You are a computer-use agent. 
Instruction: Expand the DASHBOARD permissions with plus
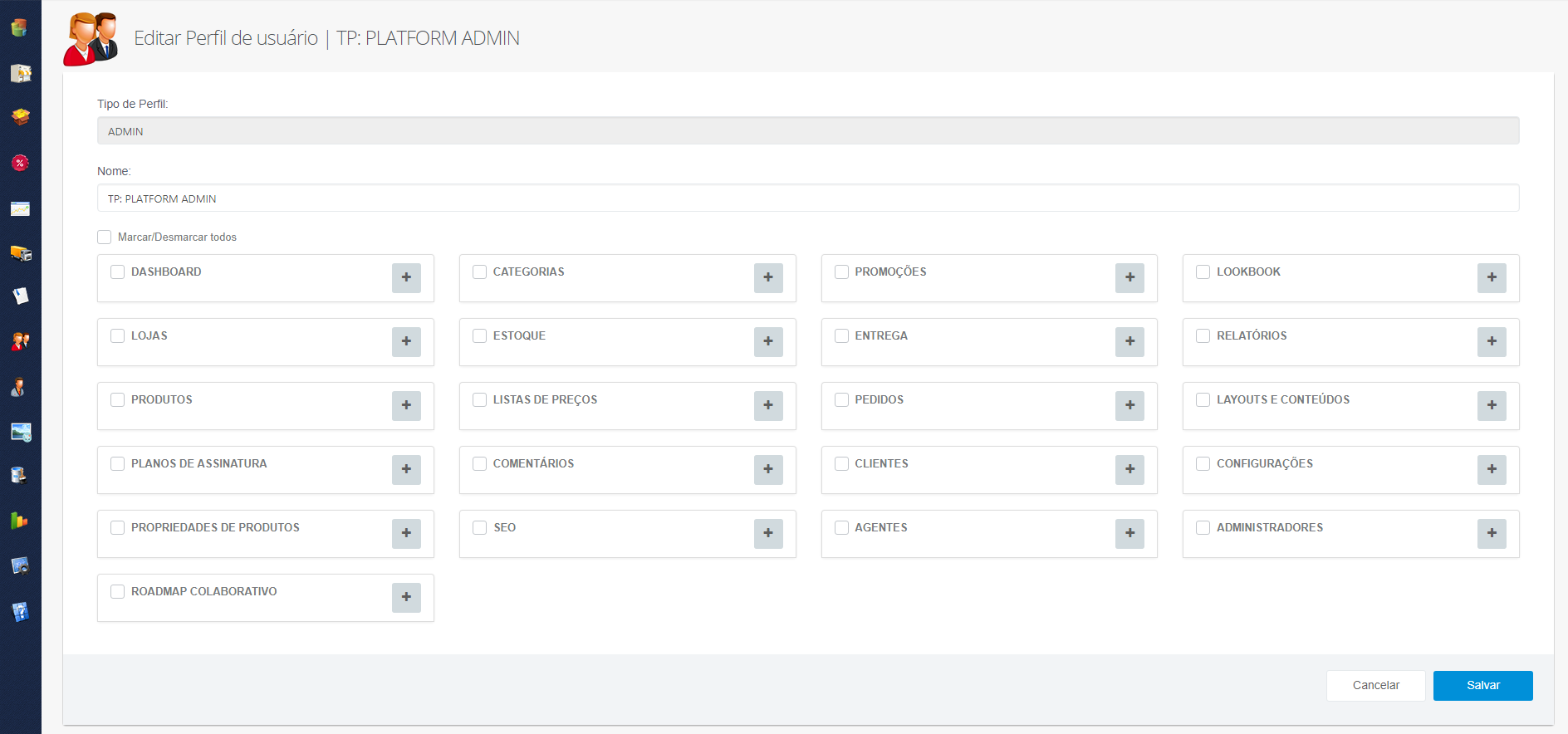[406, 278]
